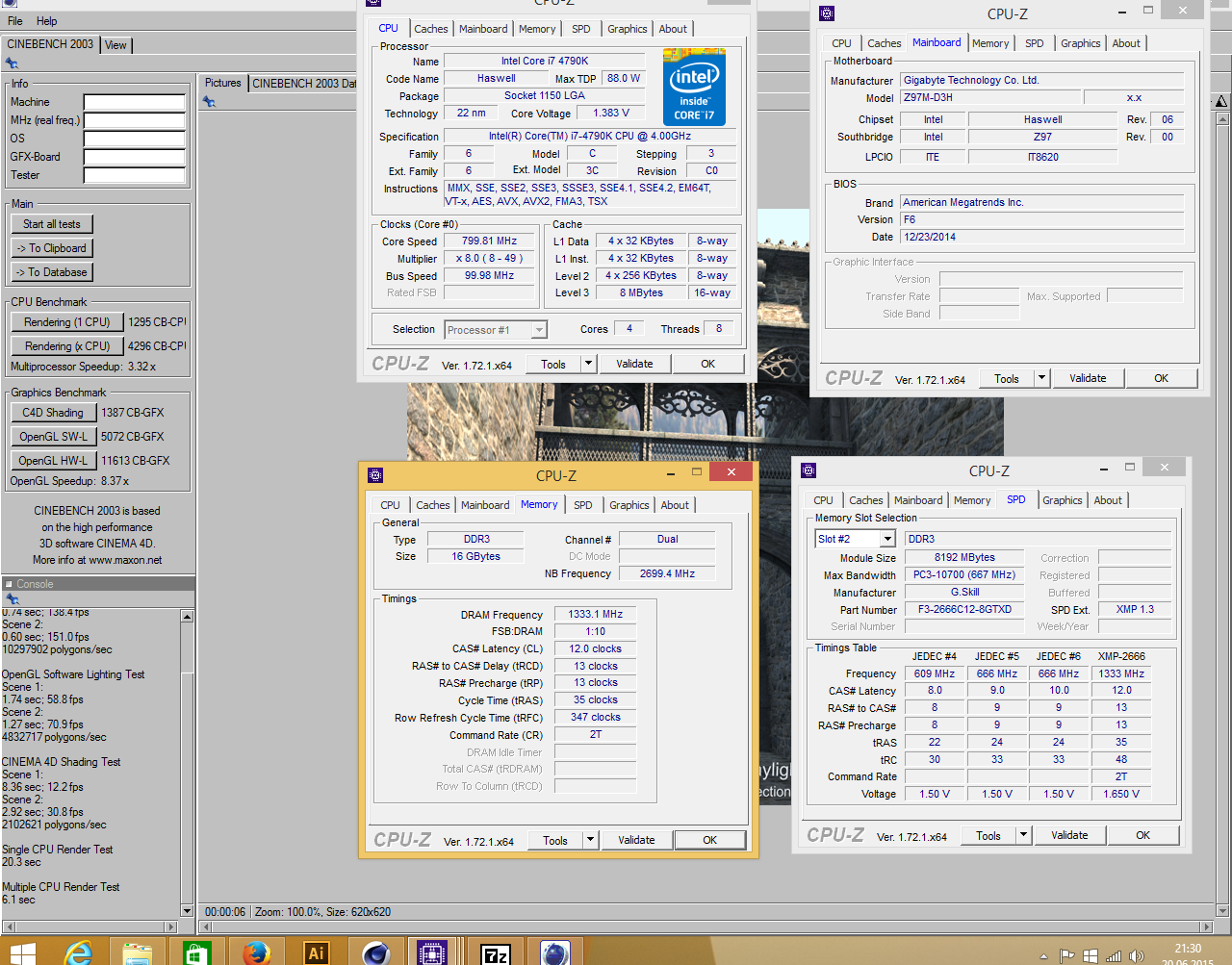
Task: Run Rendering (x CPU) benchmark
Action: coord(67,346)
